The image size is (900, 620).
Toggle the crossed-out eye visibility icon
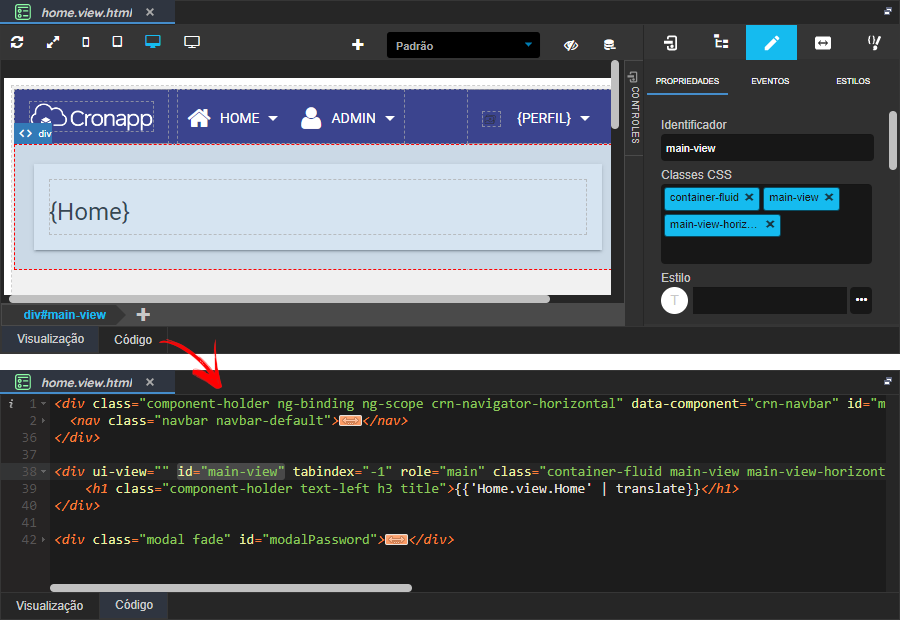pyautogui.click(x=571, y=45)
